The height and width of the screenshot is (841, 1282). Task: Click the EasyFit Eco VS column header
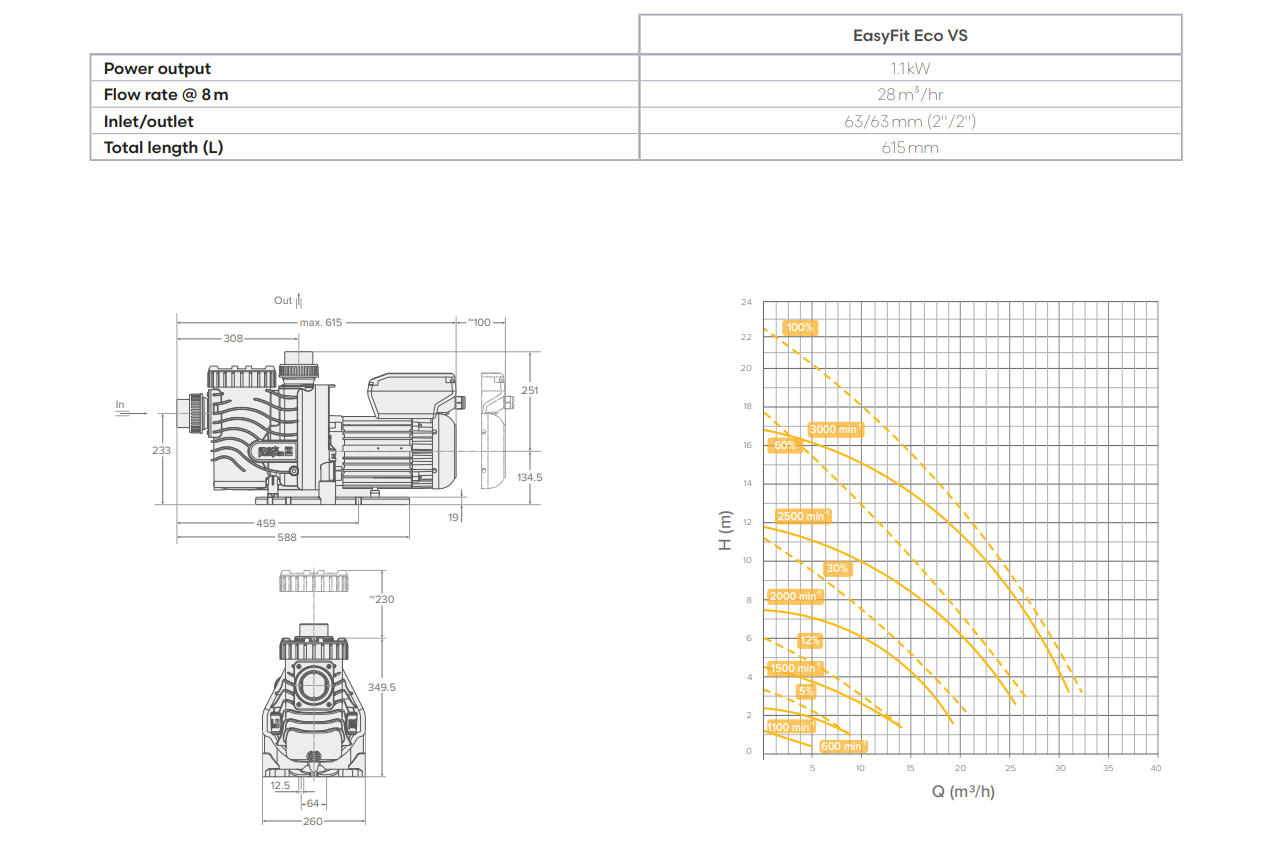[x=910, y=35]
